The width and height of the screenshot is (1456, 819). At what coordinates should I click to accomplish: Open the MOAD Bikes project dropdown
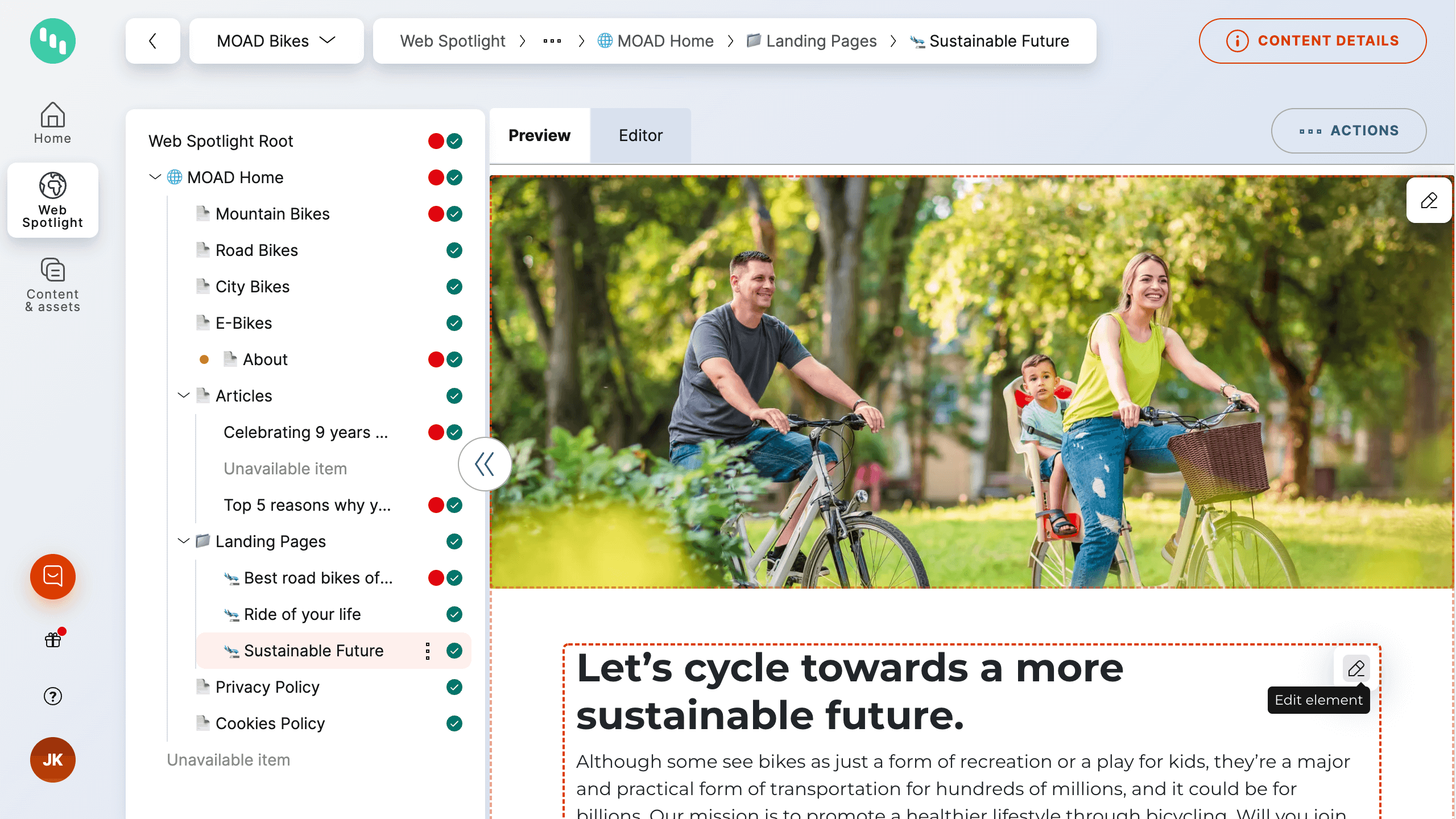point(276,41)
